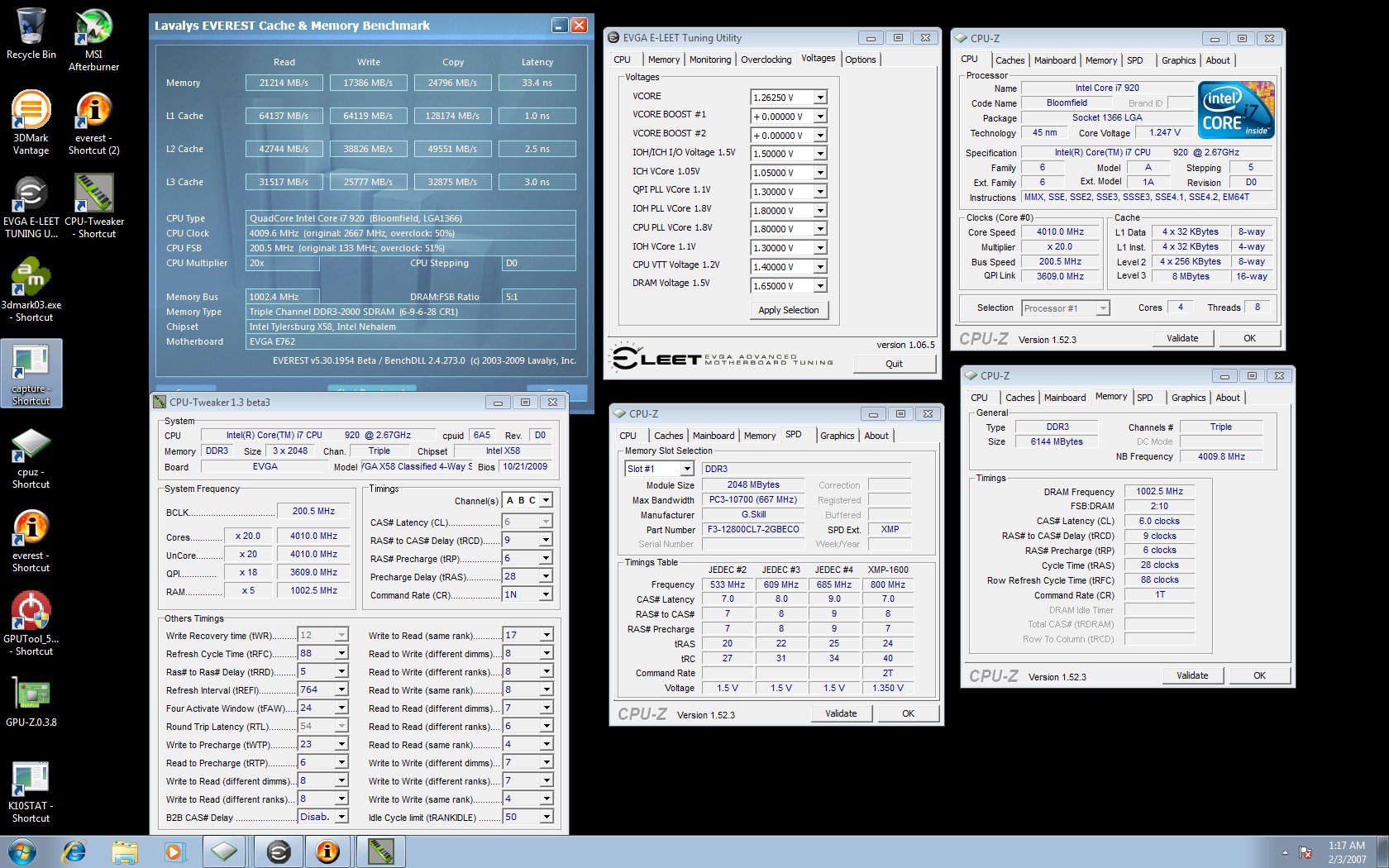1389x868 pixels.
Task: Click Validate in top CPU-Z window
Action: (x=1182, y=338)
